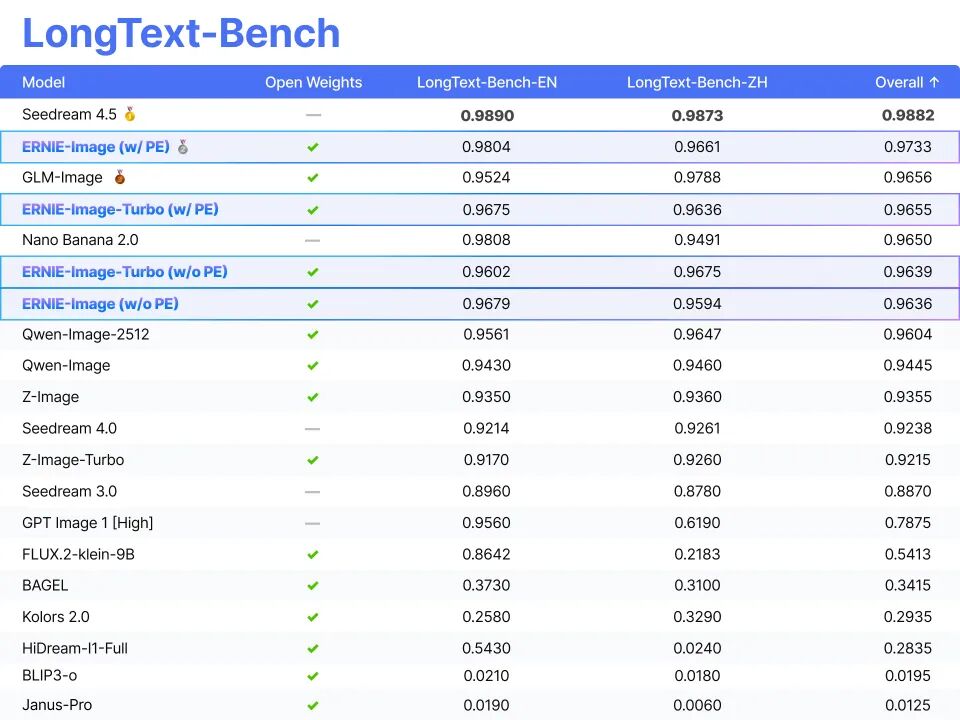This screenshot has width=960, height=720.
Task: Sort by the LongText-Bench-EN column header
Action: (487, 83)
